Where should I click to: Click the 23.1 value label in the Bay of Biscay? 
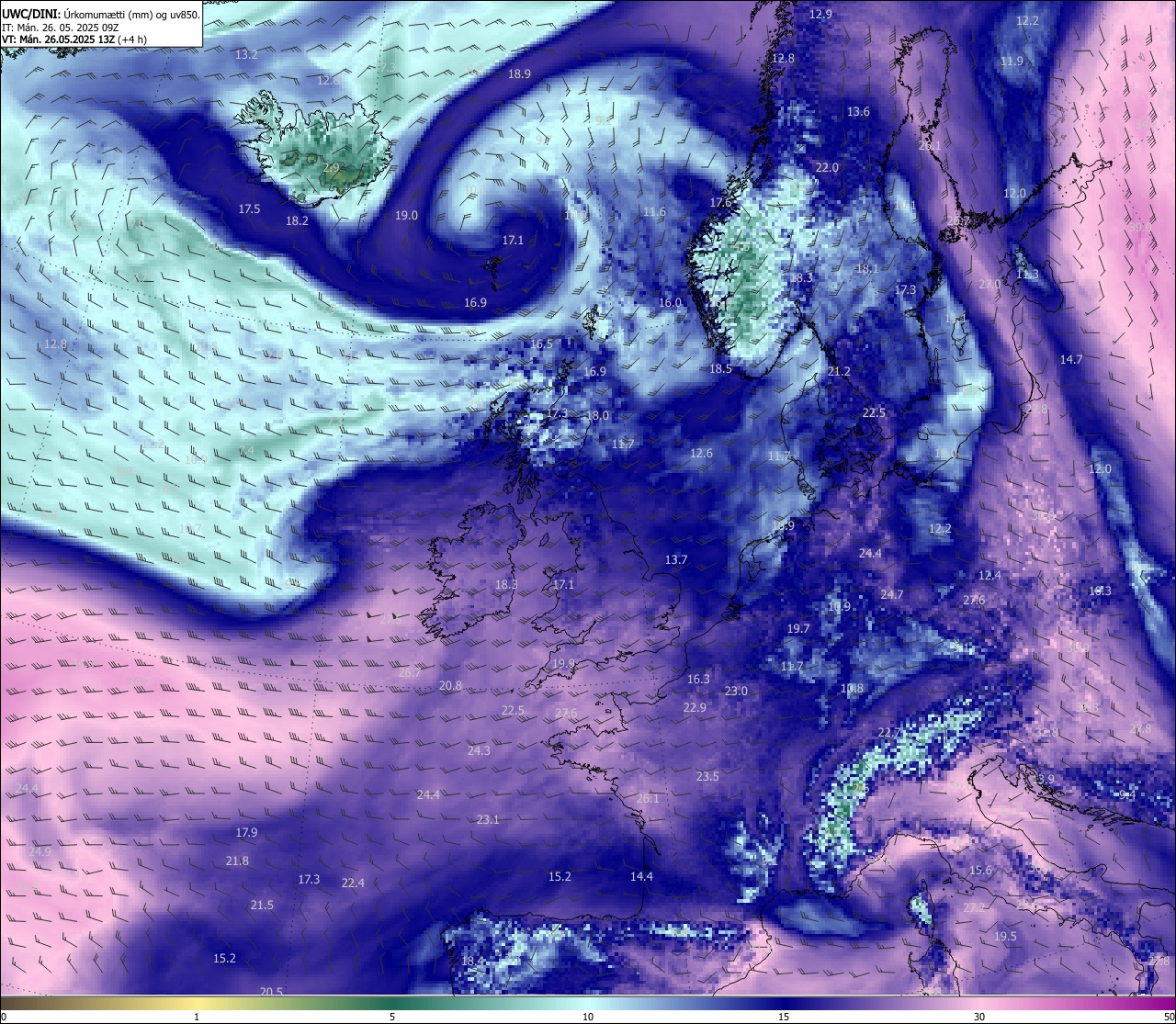coord(488,820)
